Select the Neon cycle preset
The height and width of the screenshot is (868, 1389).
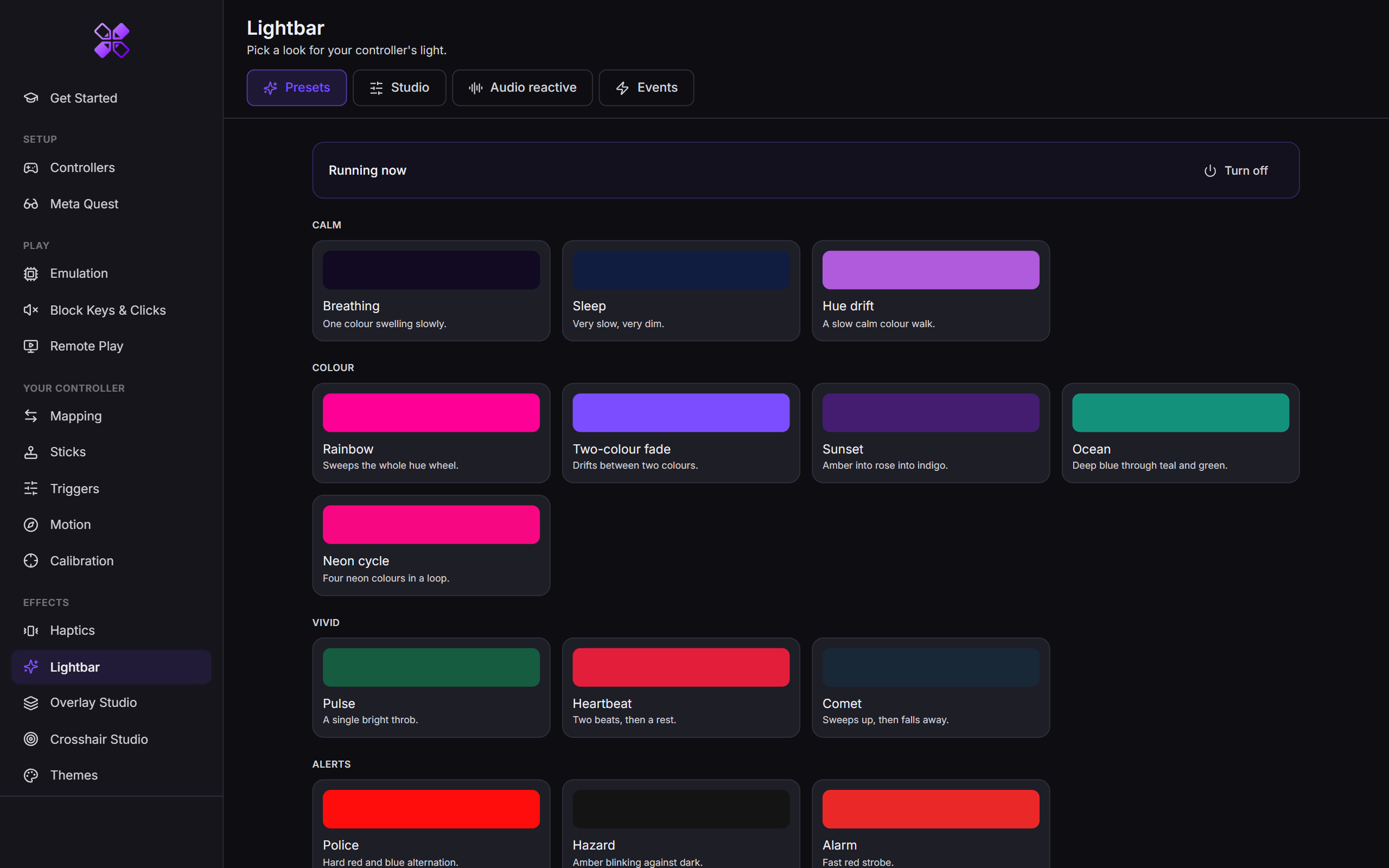click(431, 545)
